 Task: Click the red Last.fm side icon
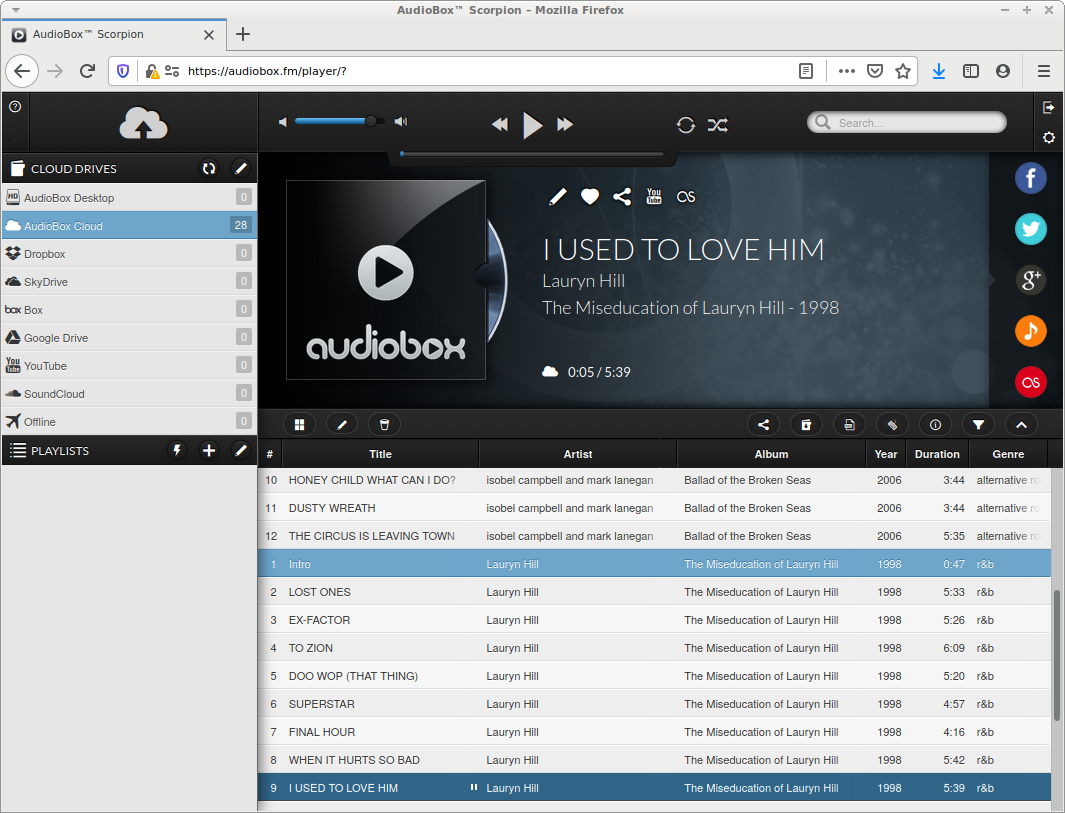coord(1030,382)
